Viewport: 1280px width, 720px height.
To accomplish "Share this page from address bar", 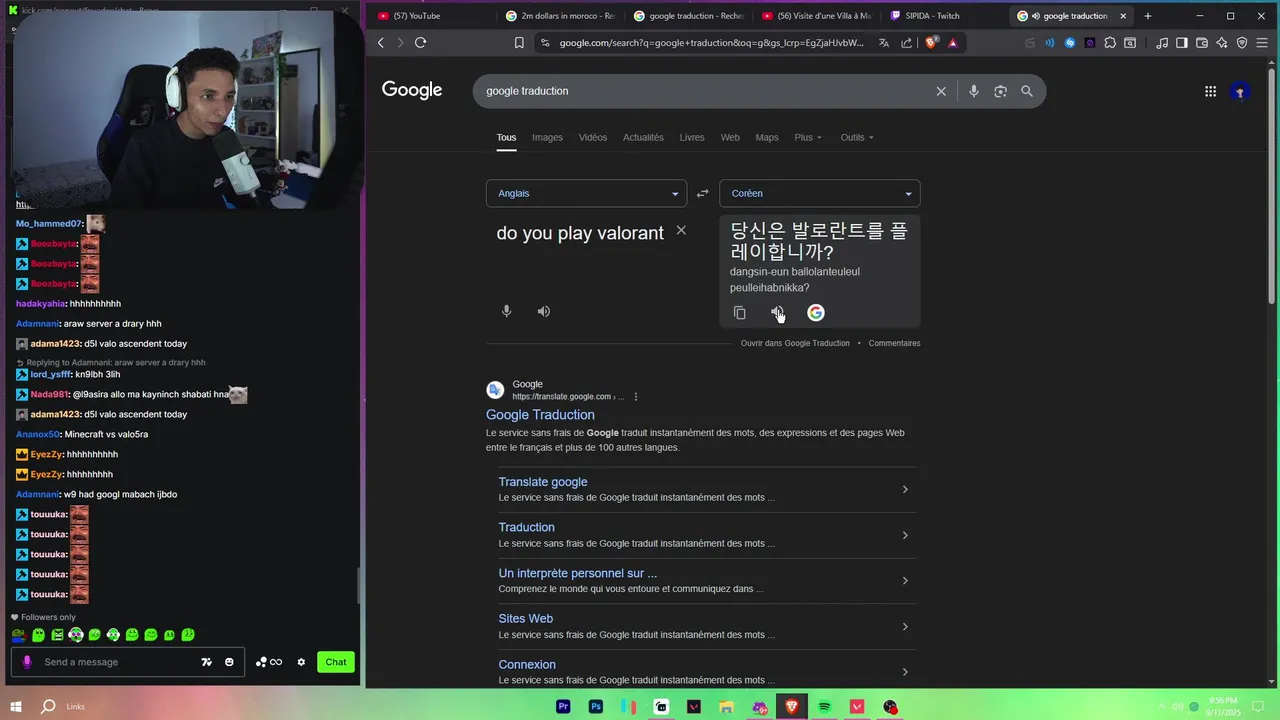I will point(906,43).
